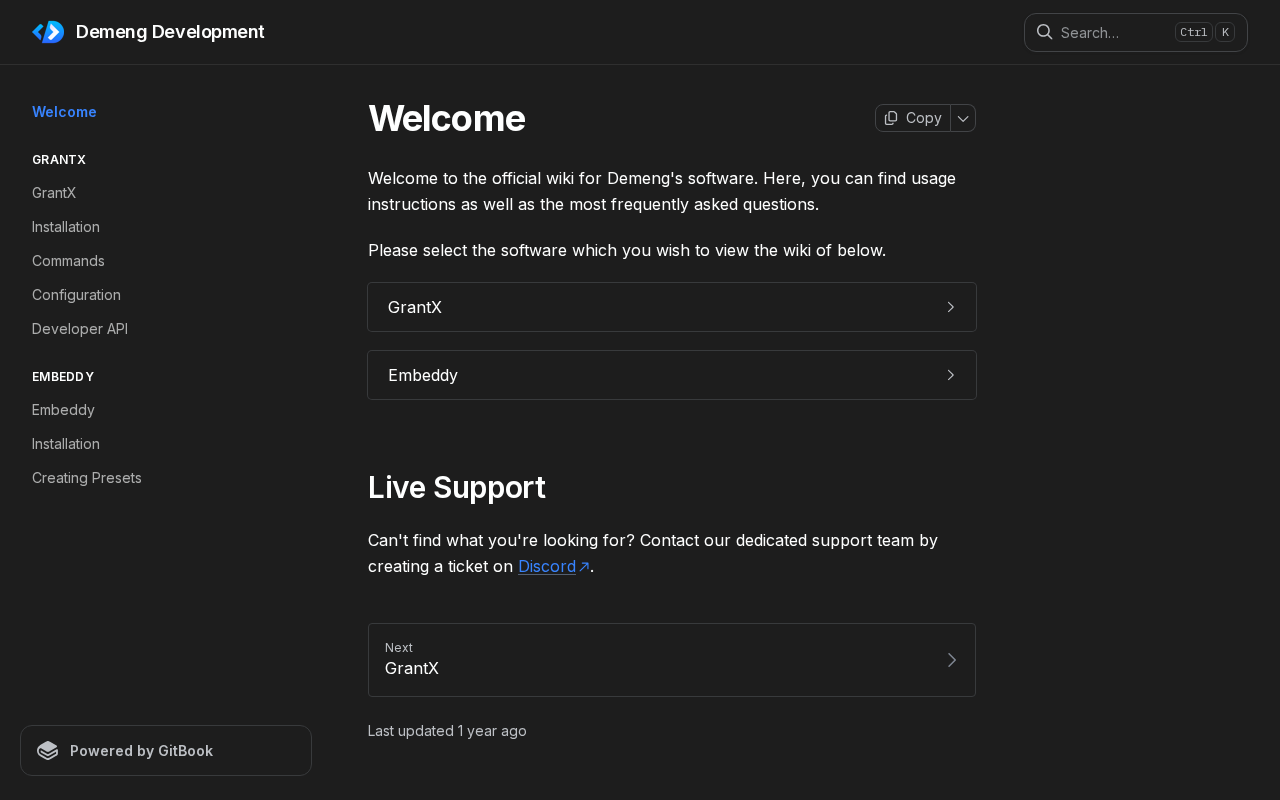This screenshot has width=1280, height=800.
Task: Select Developer API in the sidebar
Action: pyautogui.click(x=80, y=329)
